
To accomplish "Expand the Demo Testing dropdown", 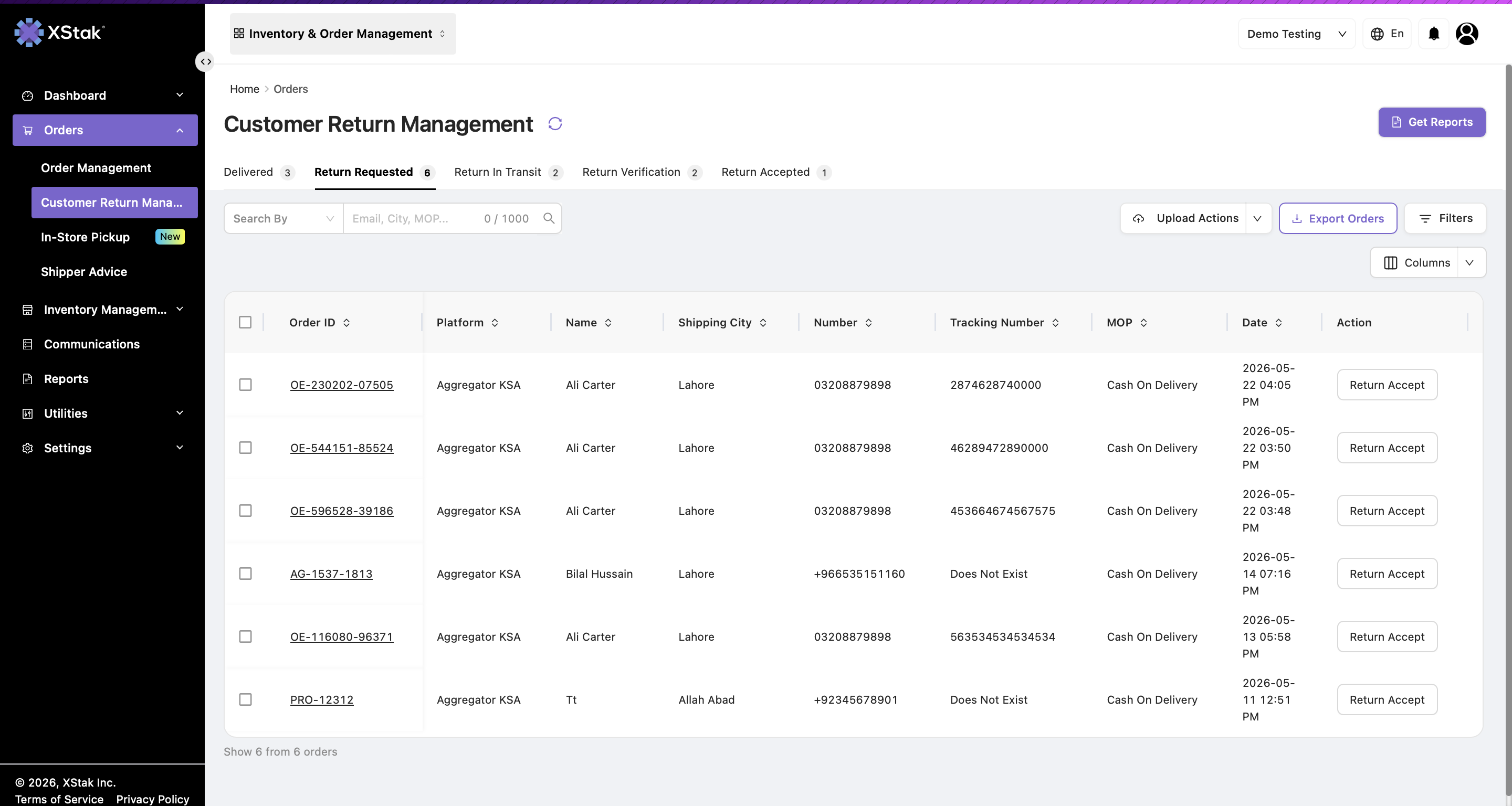I will tap(1297, 34).
